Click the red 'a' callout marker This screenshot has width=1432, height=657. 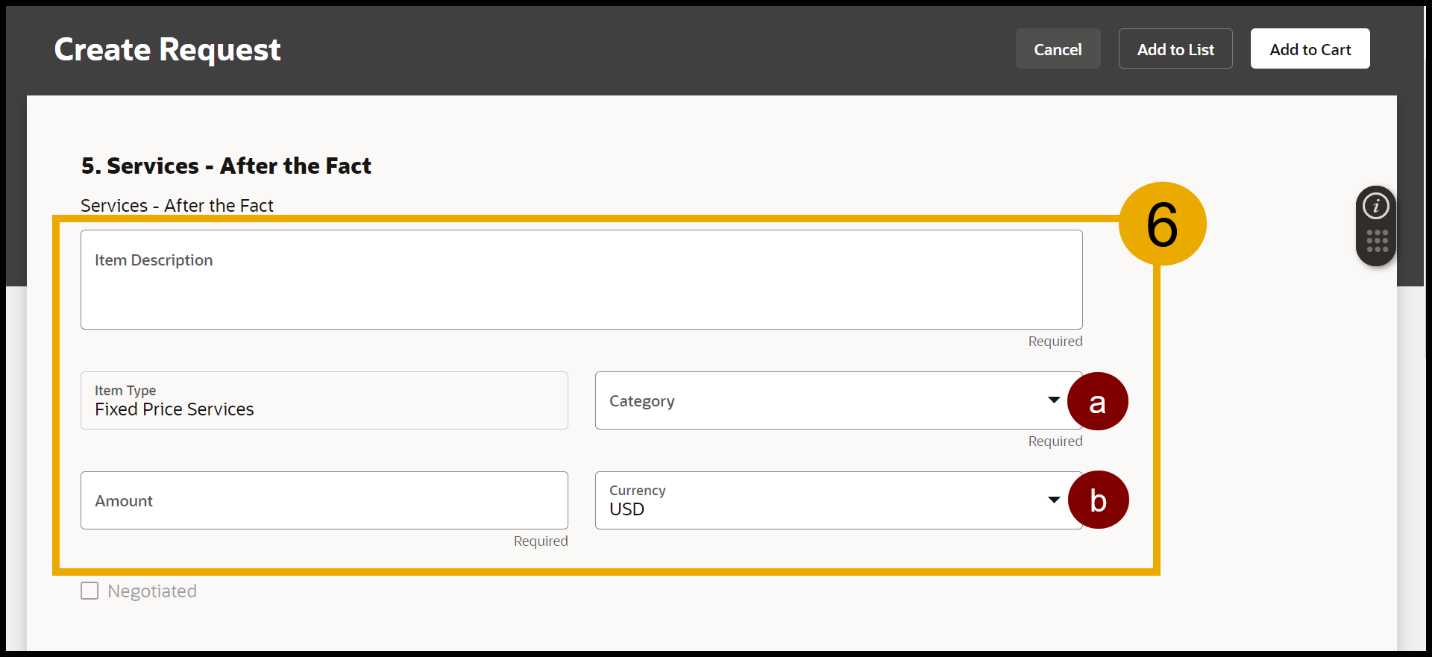[1097, 402]
